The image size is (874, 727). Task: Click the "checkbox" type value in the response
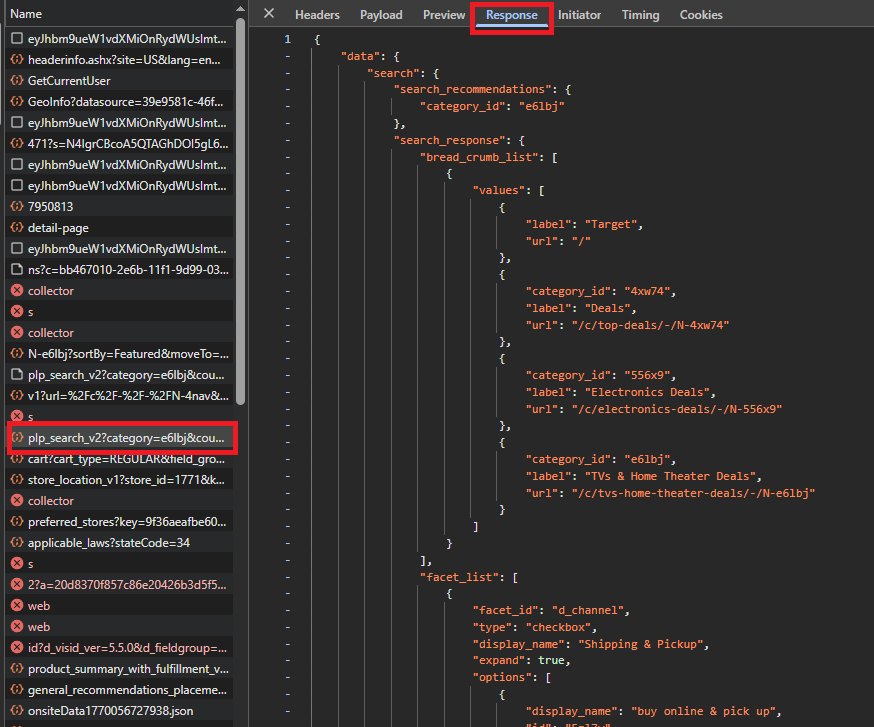558,627
